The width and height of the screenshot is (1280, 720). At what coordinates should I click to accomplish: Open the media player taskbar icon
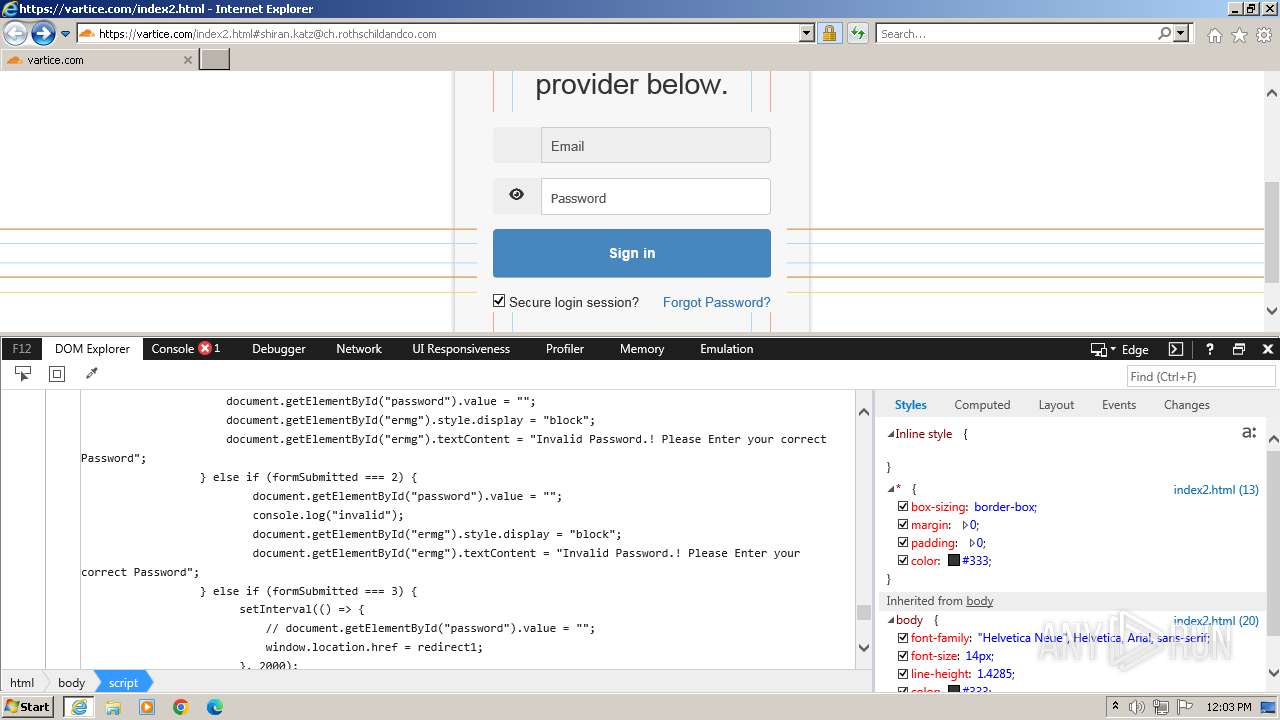tap(147, 707)
